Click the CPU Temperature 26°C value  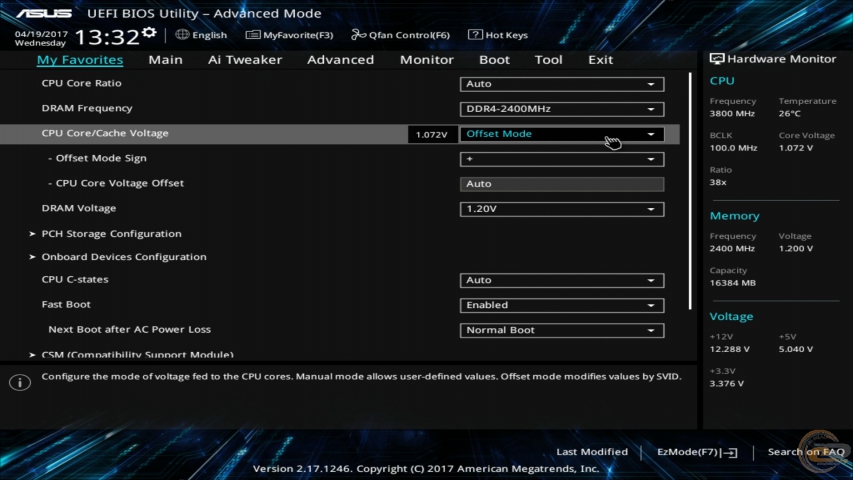pyautogui.click(x=789, y=114)
